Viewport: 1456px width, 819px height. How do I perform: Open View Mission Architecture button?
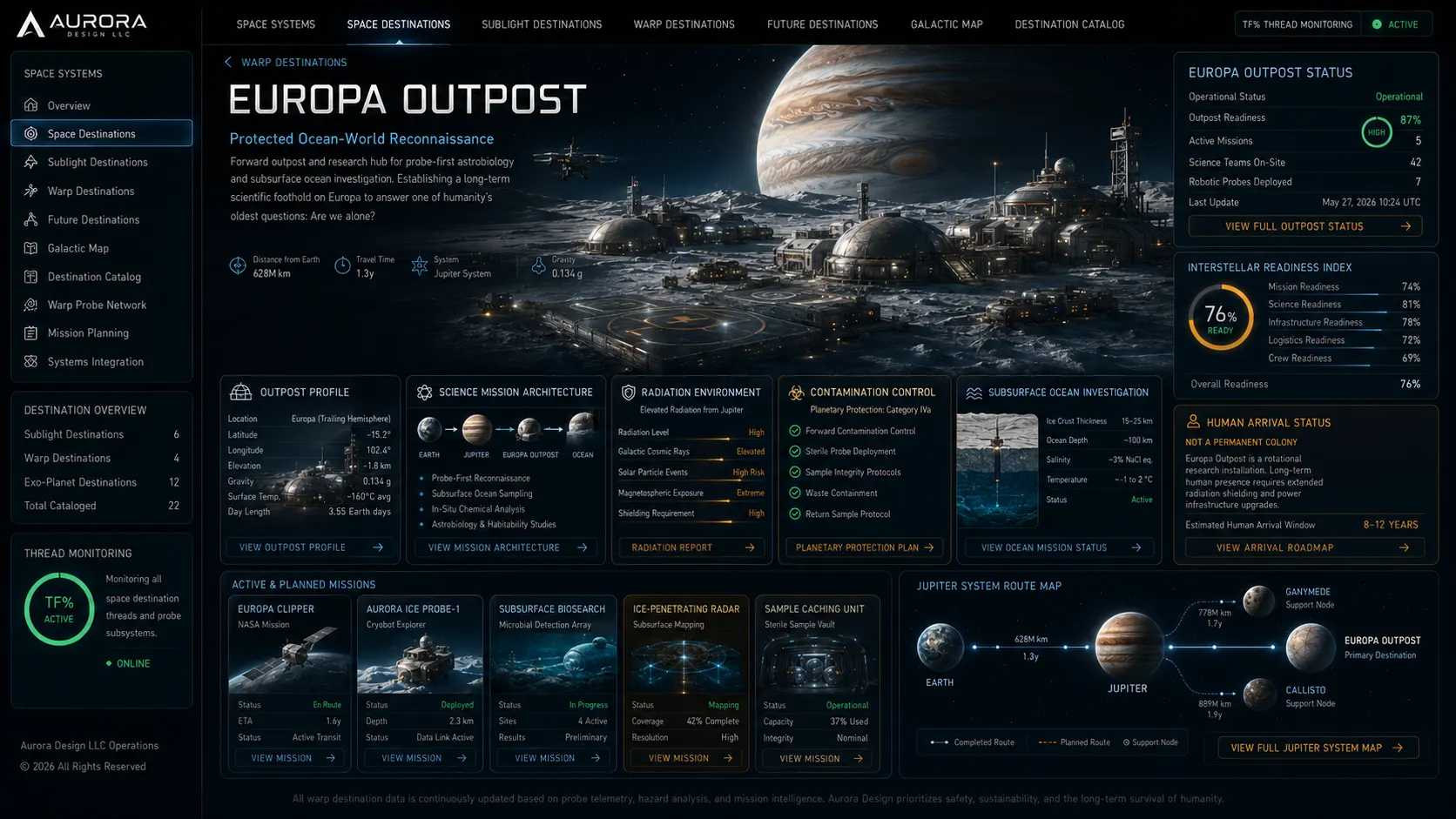506,547
